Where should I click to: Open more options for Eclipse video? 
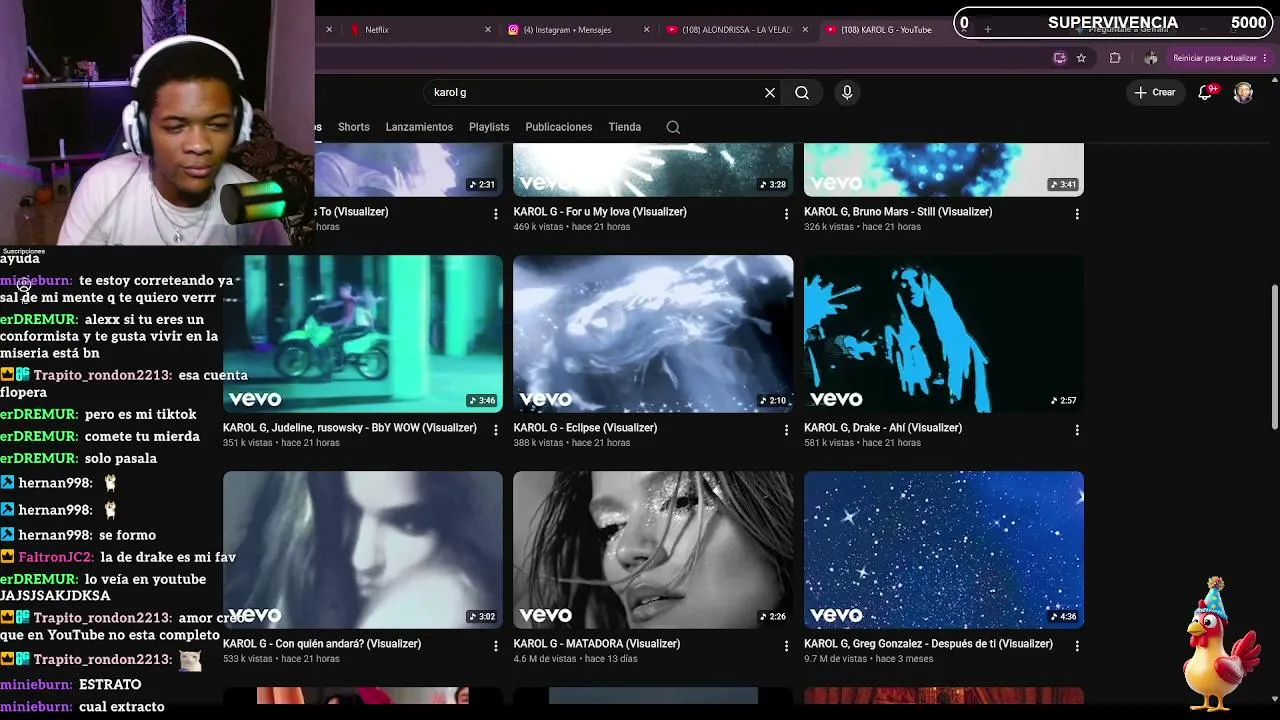coord(786,430)
